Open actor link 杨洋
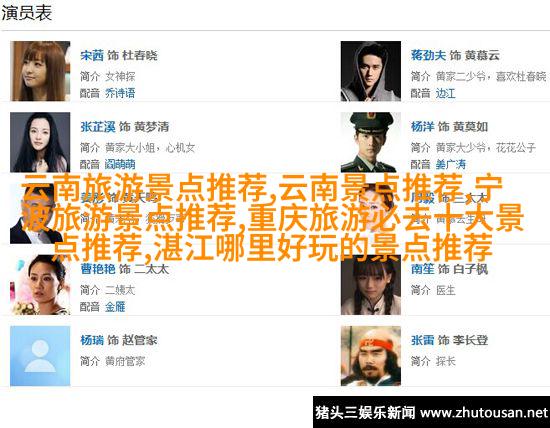 click(x=422, y=127)
